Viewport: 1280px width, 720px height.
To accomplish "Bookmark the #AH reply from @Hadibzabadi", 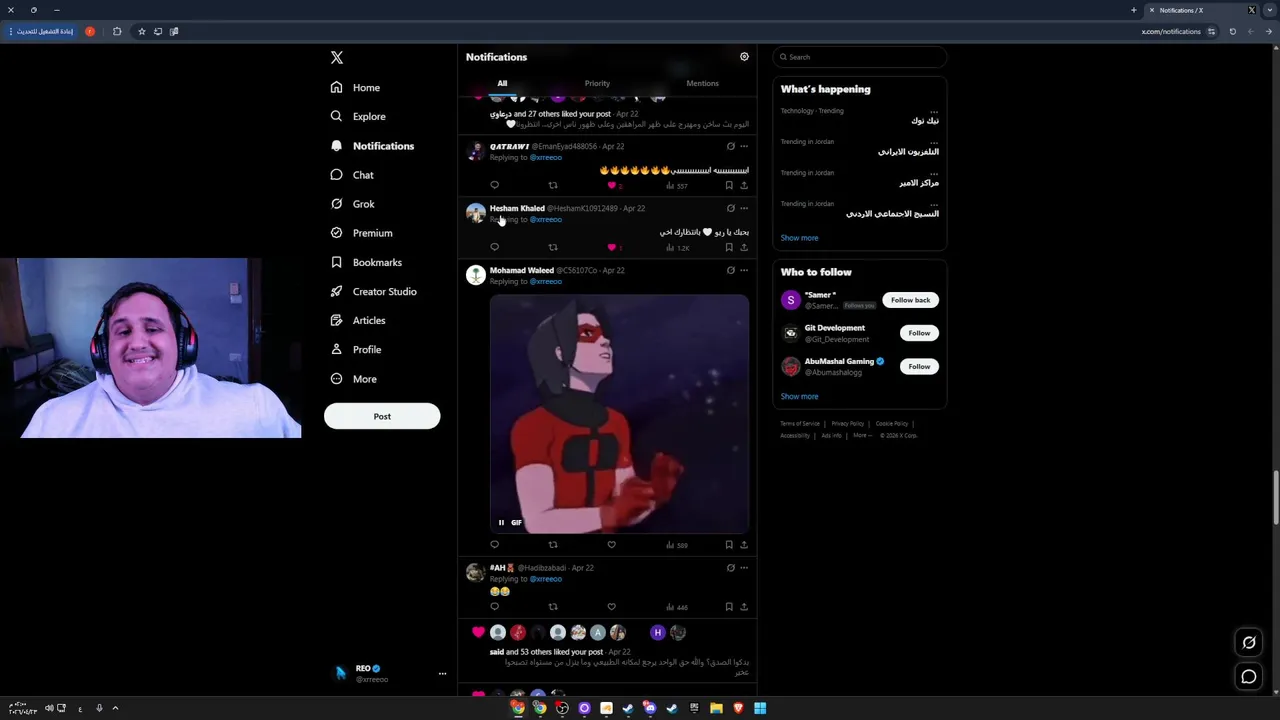I will click(x=729, y=607).
